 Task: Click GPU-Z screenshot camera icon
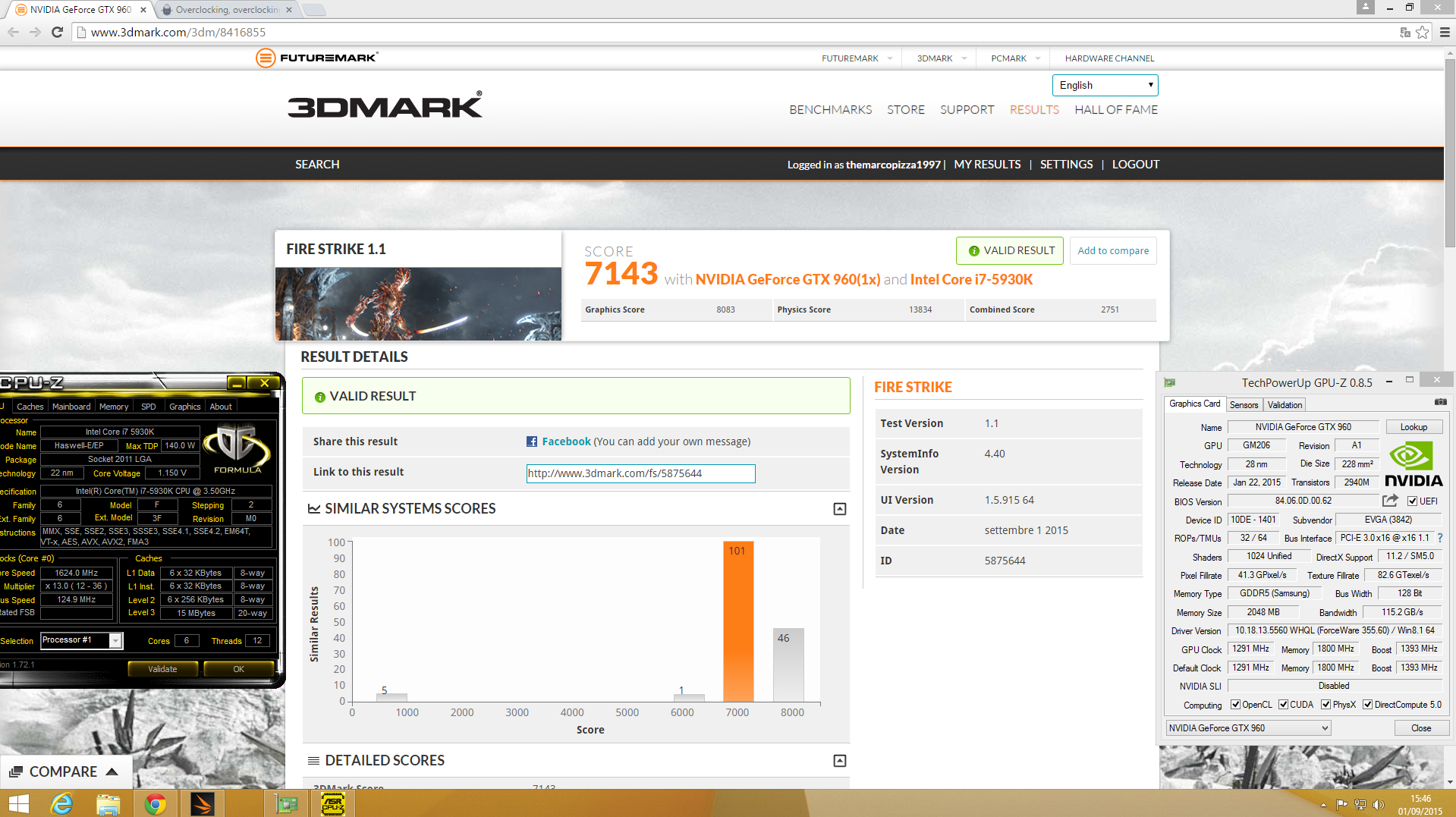(x=1440, y=402)
